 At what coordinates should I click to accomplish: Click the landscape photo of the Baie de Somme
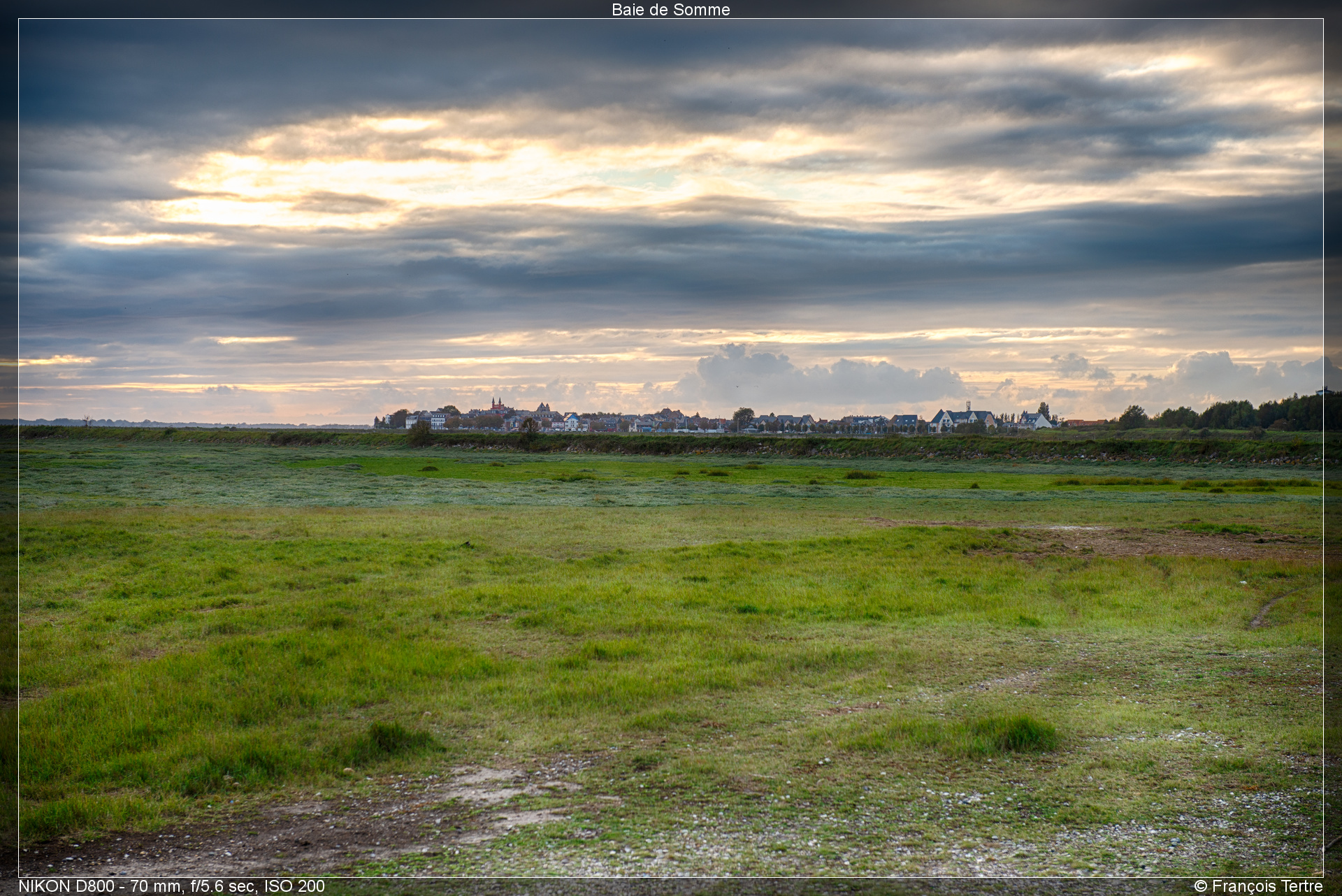671,448
